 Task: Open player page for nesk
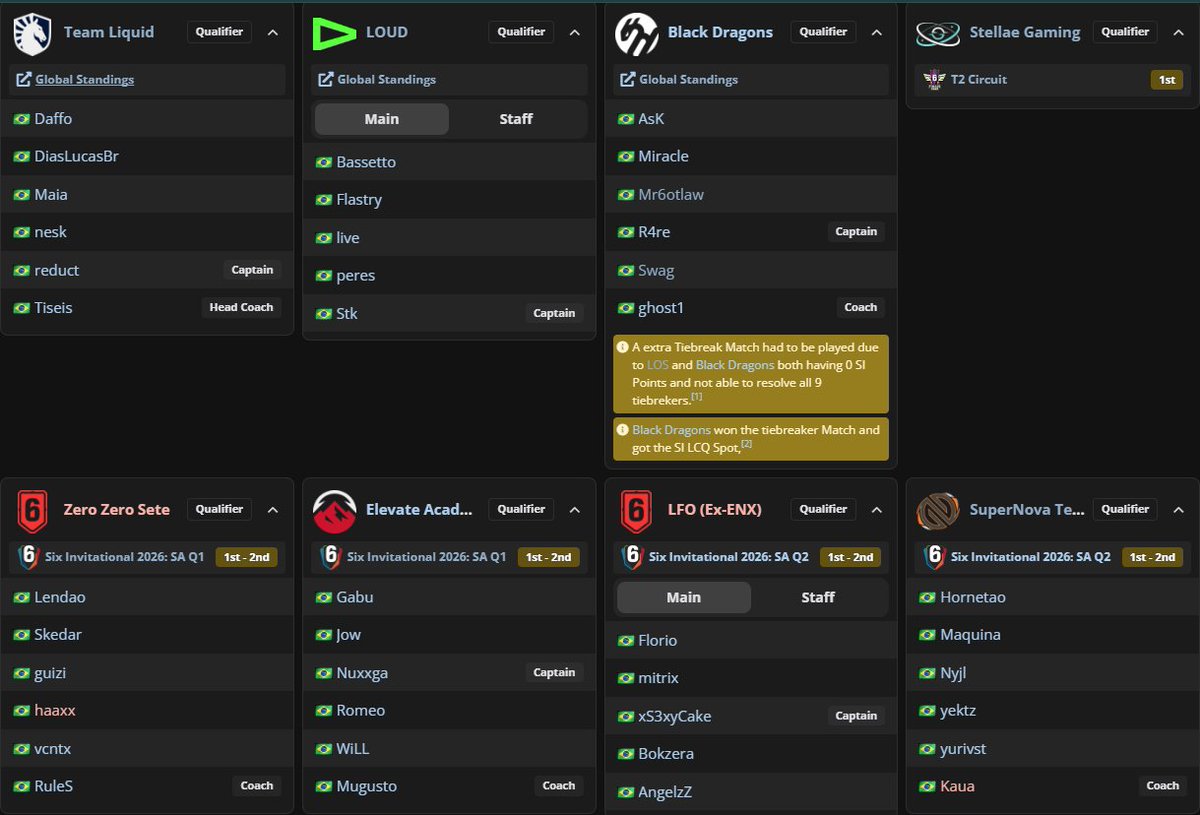click(51, 232)
